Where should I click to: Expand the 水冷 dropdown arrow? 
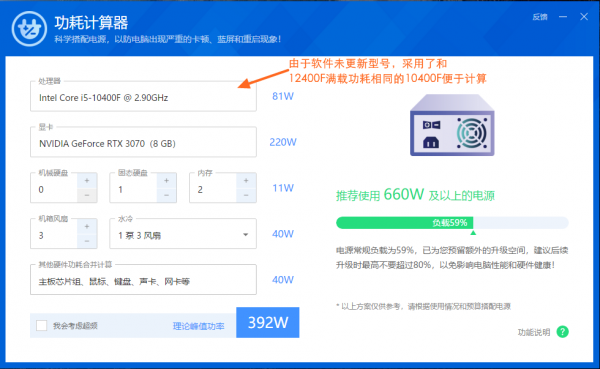point(246,235)
